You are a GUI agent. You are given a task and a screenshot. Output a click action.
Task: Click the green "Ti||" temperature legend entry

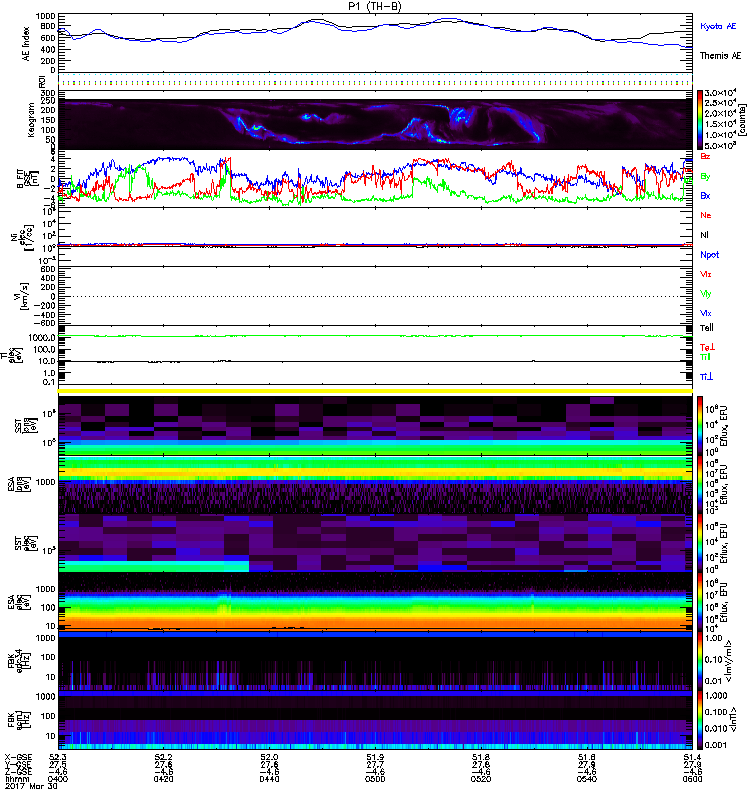click(705, 357)
